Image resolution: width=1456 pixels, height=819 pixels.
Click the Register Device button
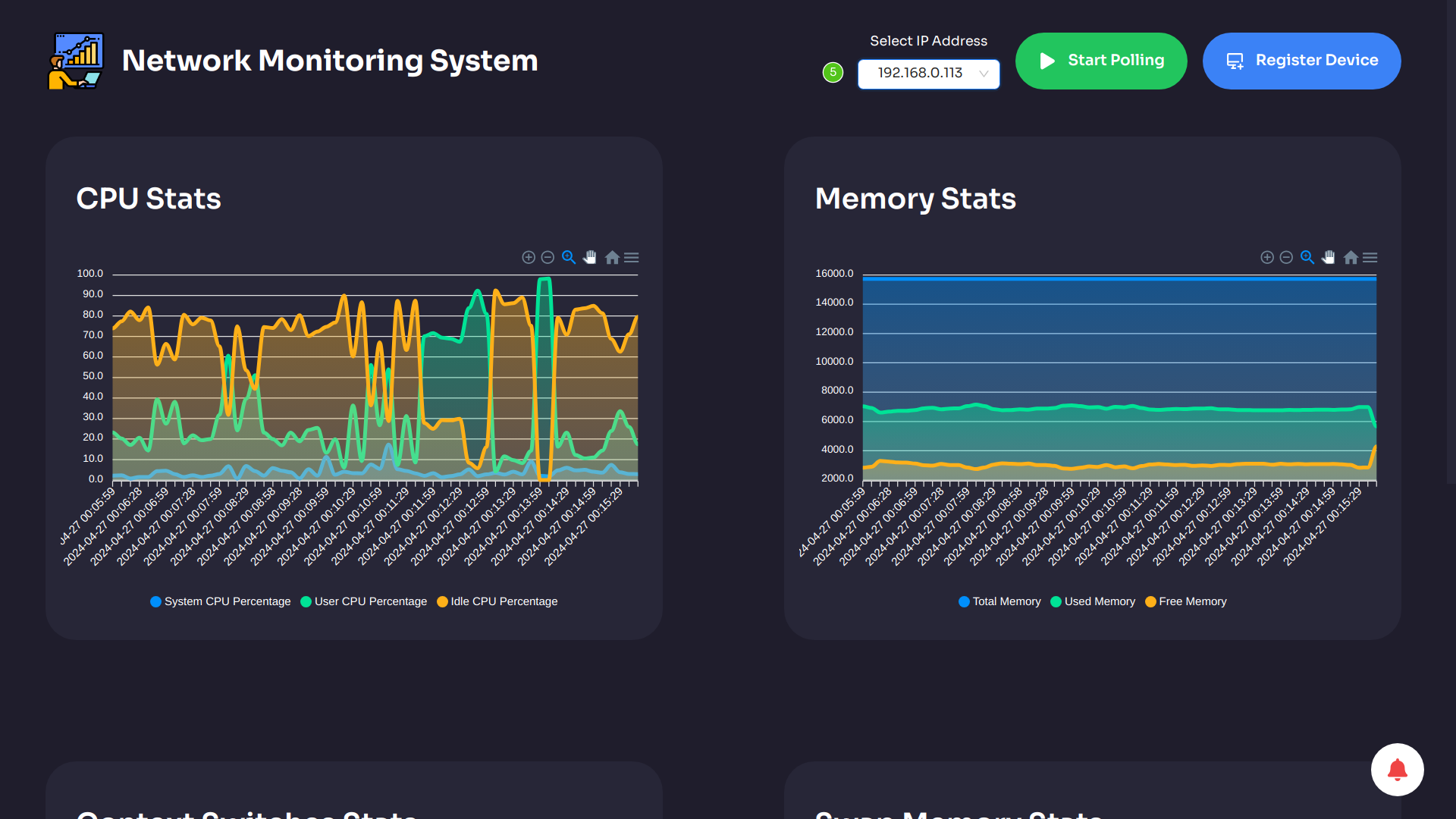tap(1301, 61)
